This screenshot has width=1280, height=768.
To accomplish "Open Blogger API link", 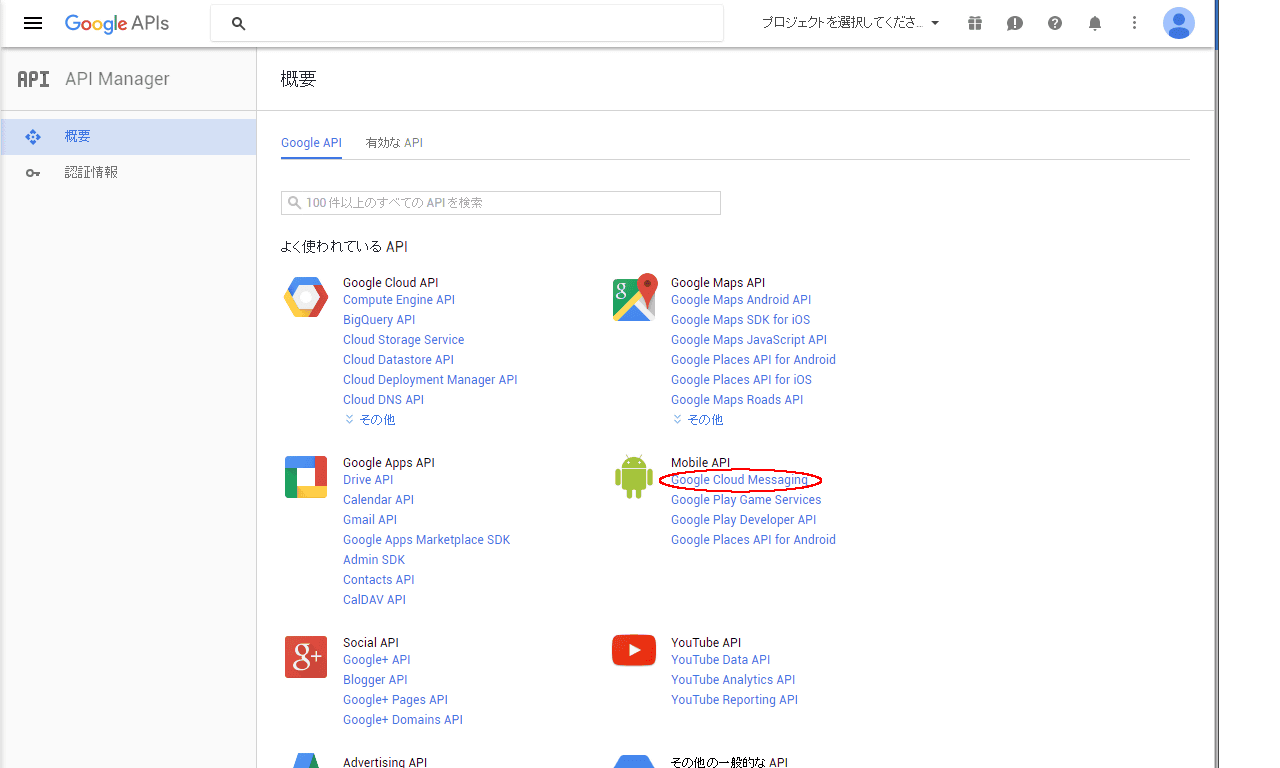I will [375, 680].
